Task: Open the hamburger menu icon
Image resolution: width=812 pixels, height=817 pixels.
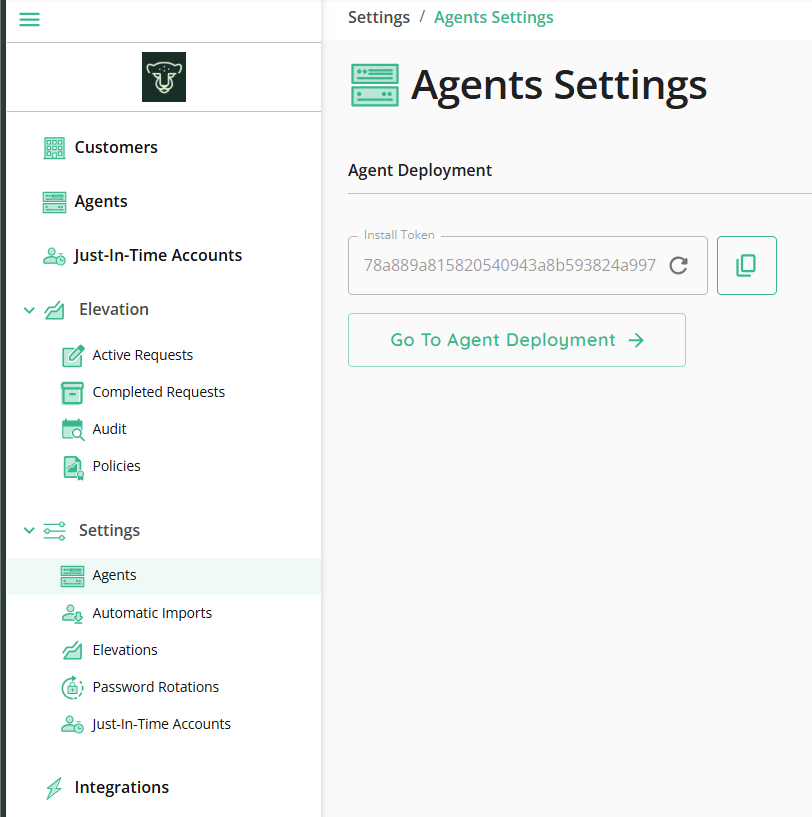Action: pos(29,19)
